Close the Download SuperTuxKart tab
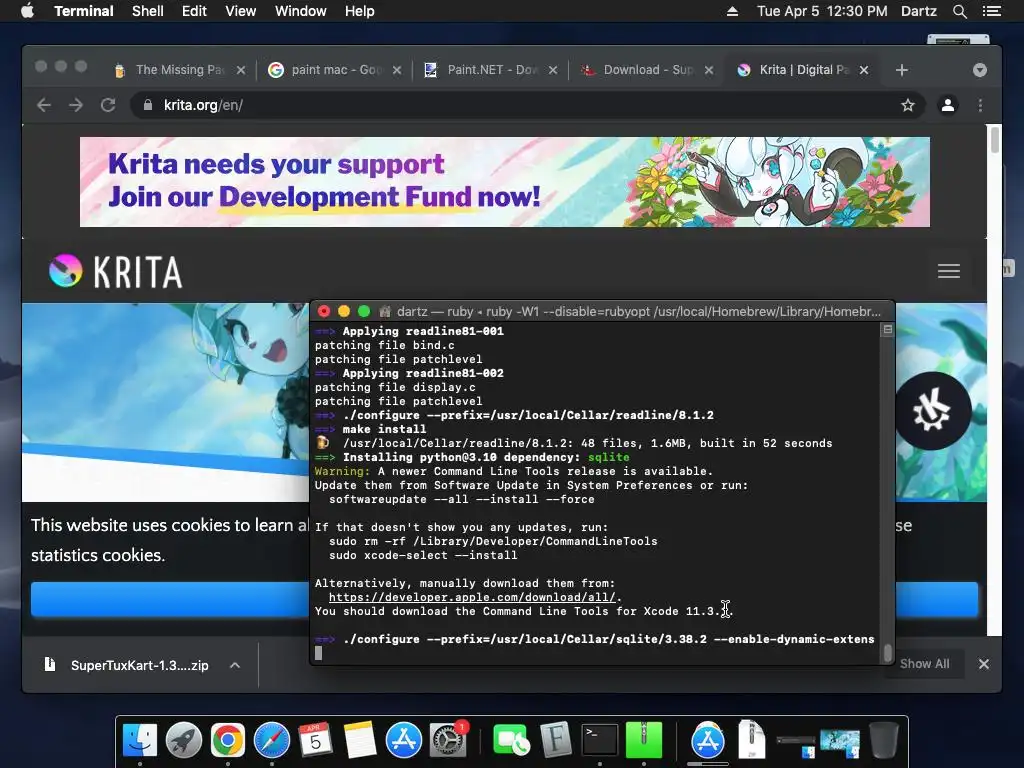 (x=709, y=70)
